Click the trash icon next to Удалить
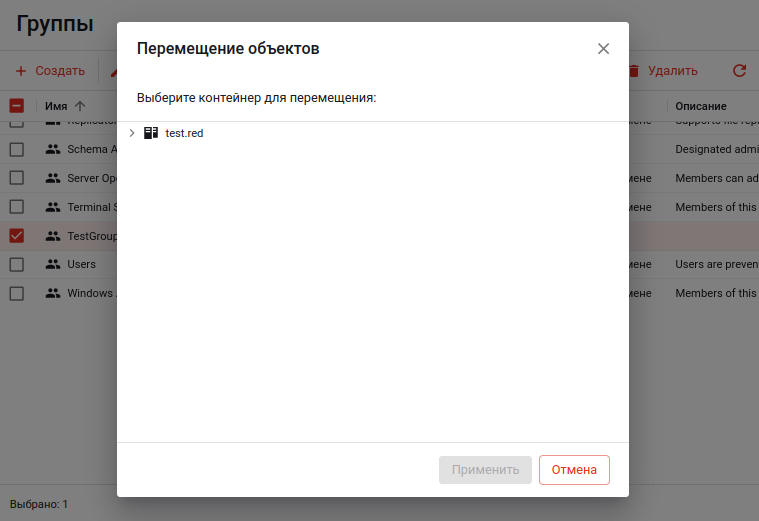The width and height of the screenshot is (759, 521). (633, 71)
